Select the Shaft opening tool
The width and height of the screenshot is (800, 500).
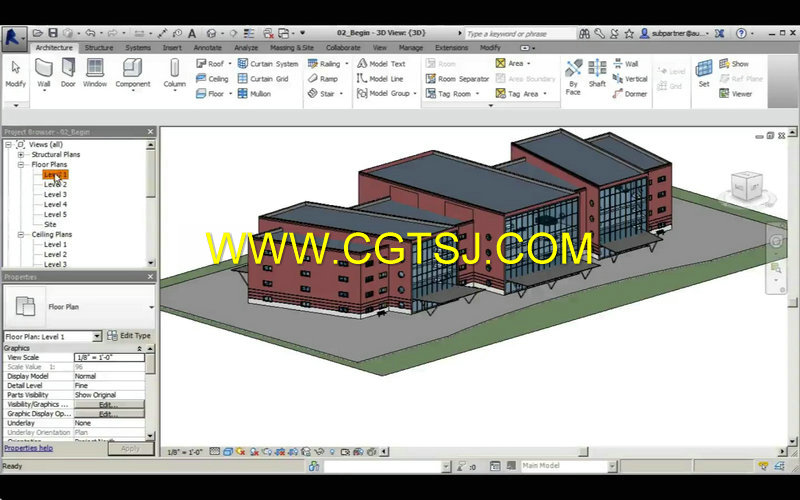point(597,73)
